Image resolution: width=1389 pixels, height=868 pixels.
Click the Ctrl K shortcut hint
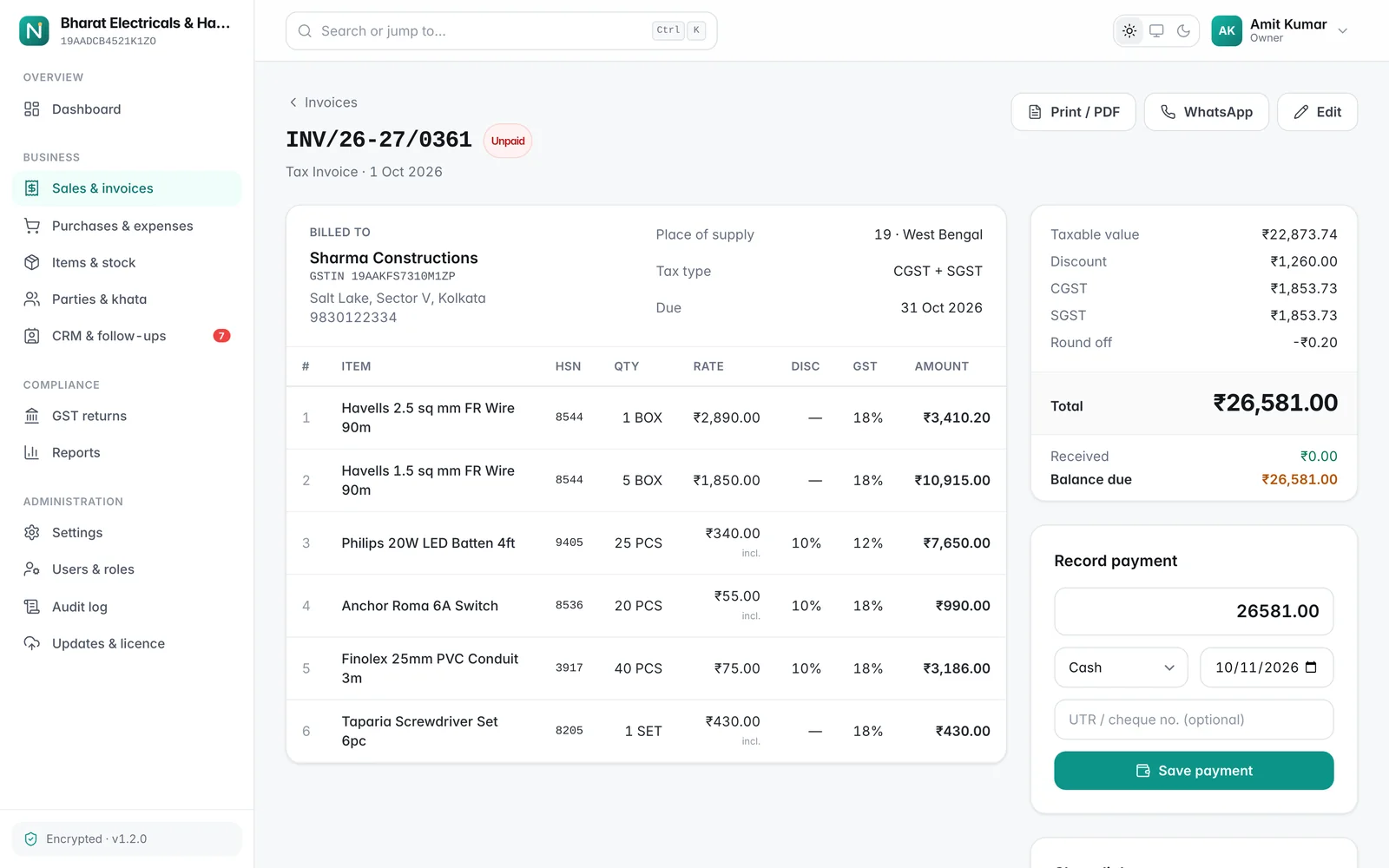[679, 30]
